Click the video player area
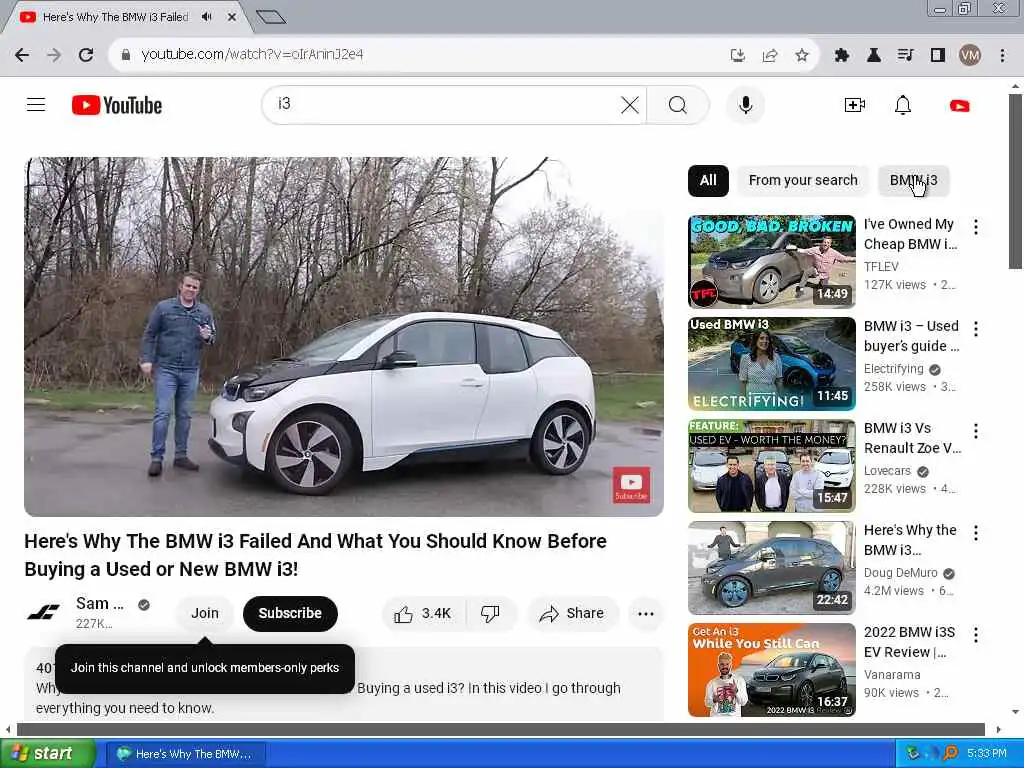1024x768 pixels. click(344, 336)
